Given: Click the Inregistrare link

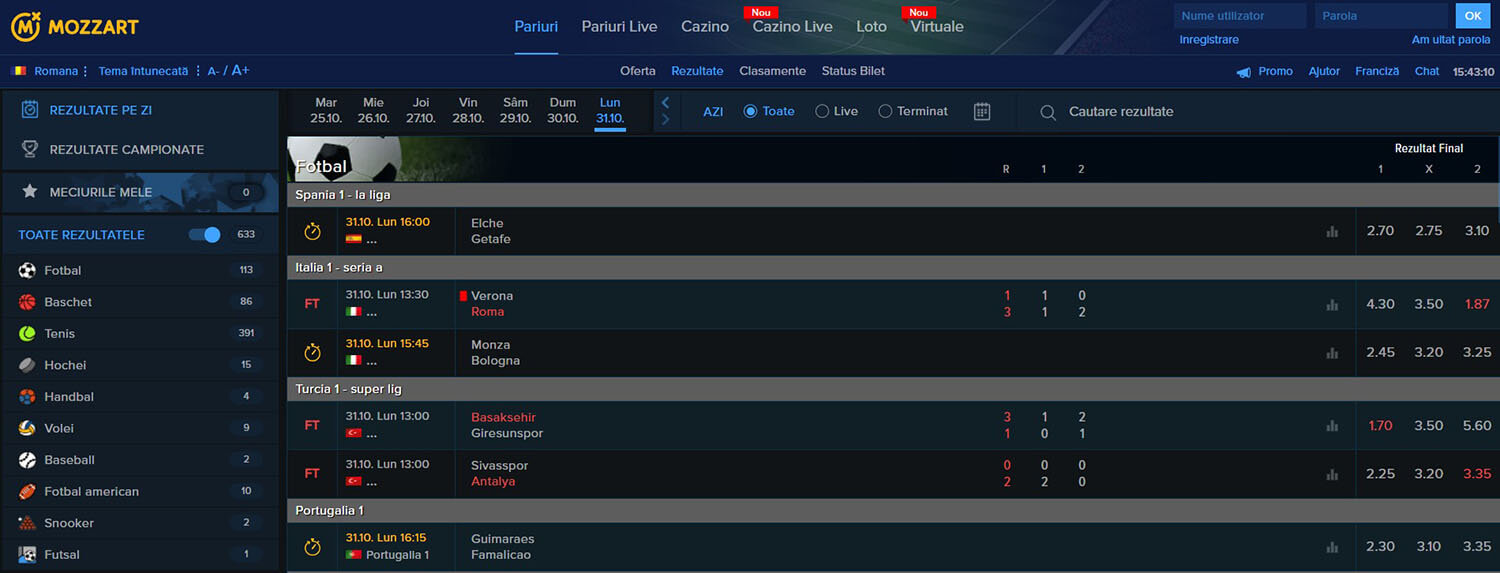Looking at the screenshot, I should [1209, 40].
